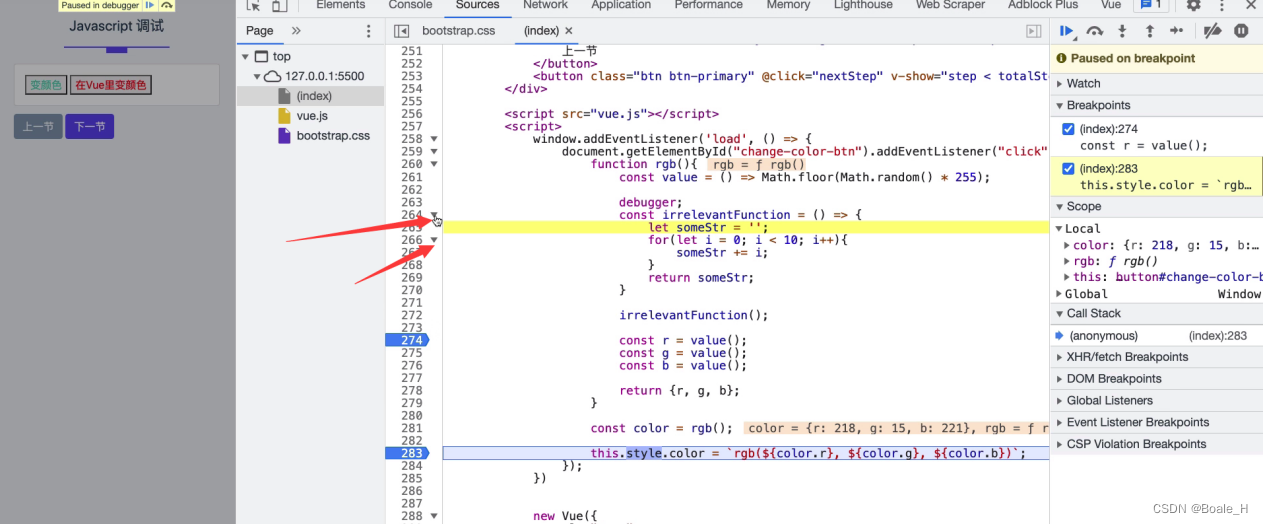Uncheck the (index):274 breakpoint checkbox
Screen dimensions: 1263x524
coord(1068,129)
